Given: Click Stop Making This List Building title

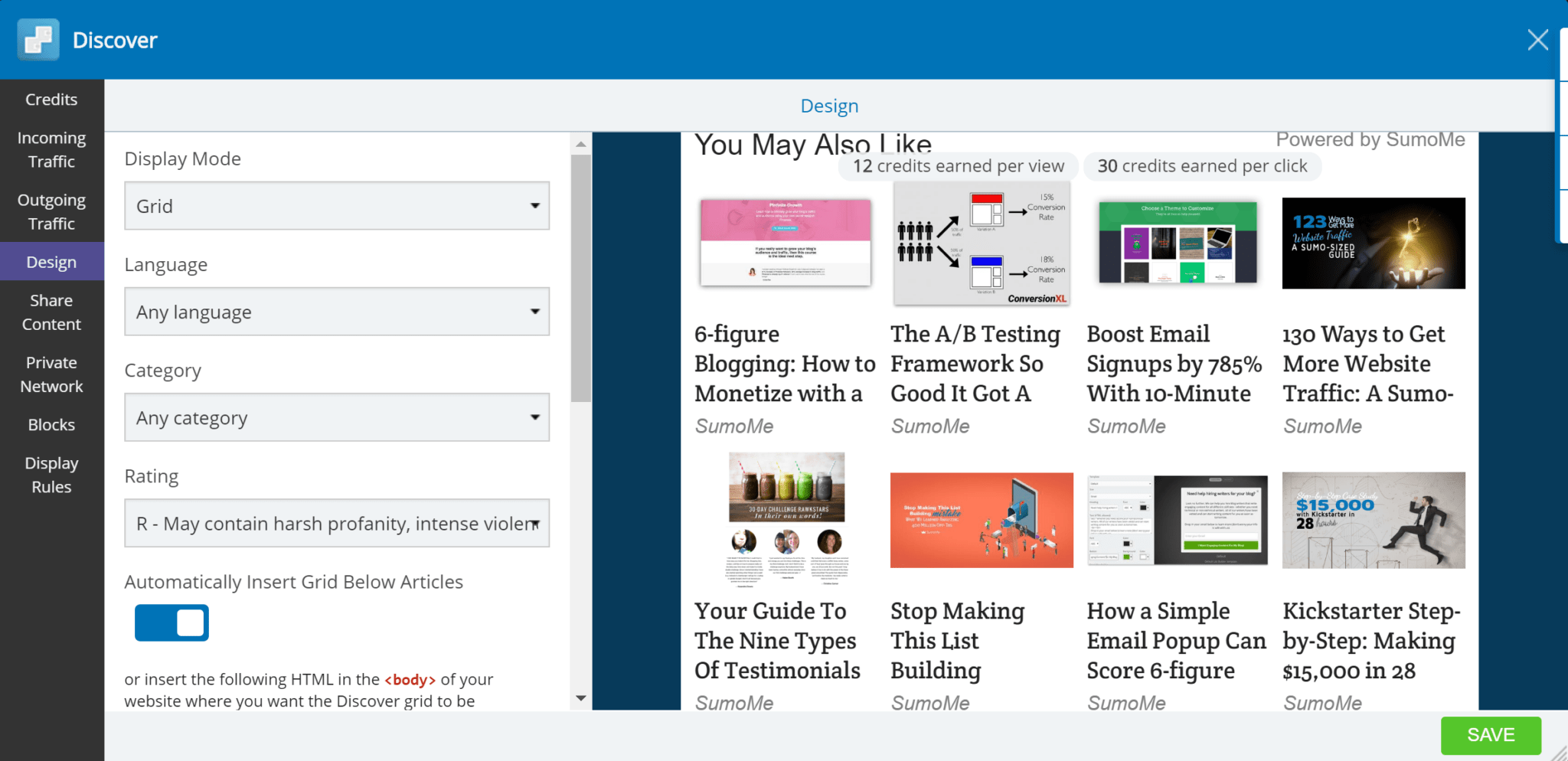Looking at the screenshot, I should (957, 641).
